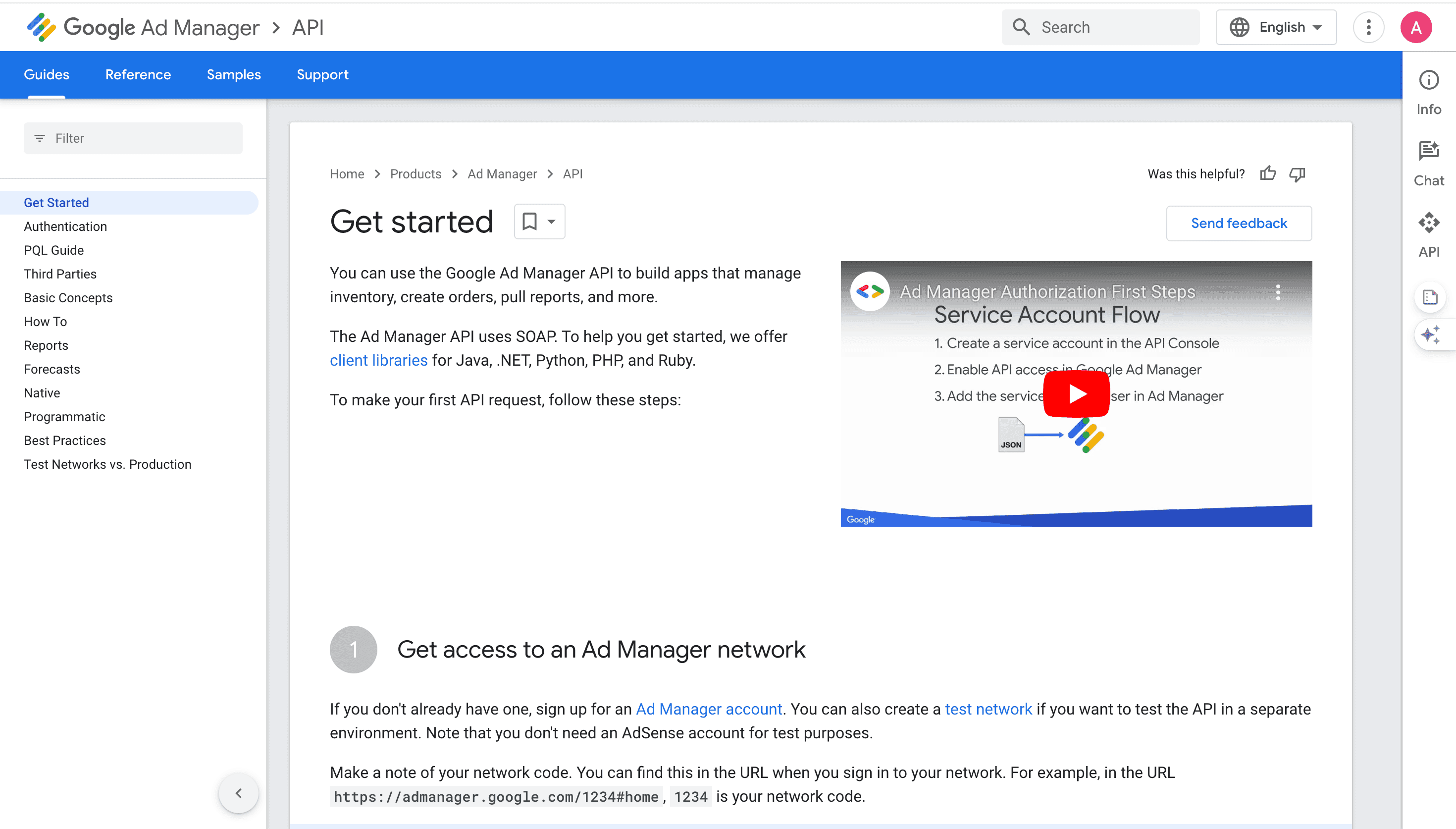
Task: Click the video title Ad Manager Authorization First Steps
Action: tap(1047, 291)
